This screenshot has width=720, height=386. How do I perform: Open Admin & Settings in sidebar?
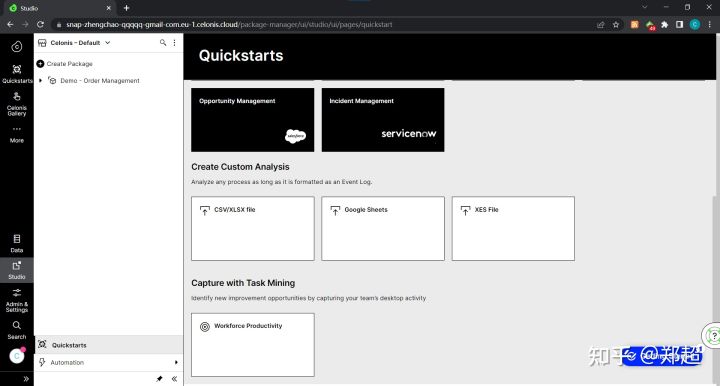17,300
